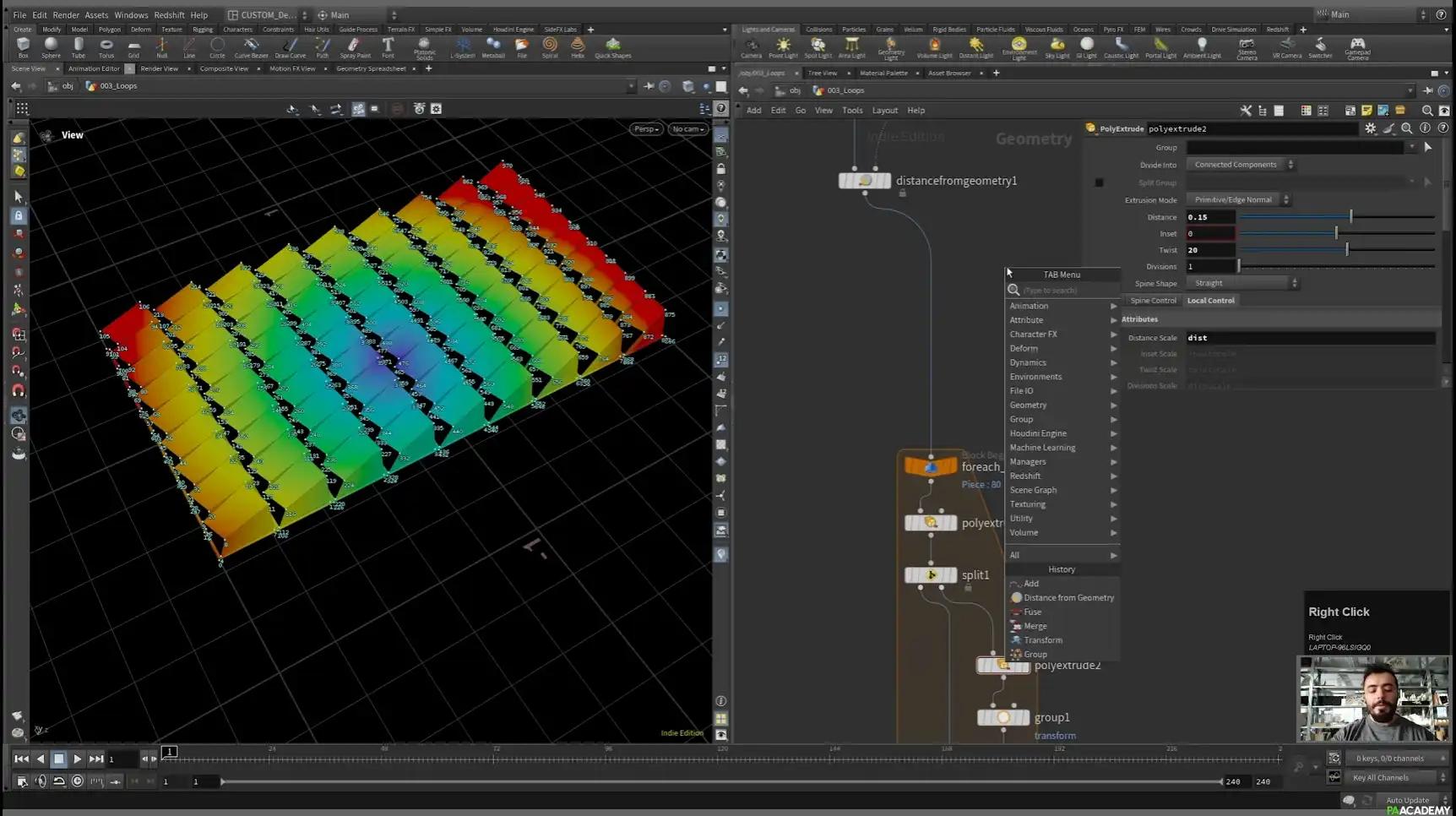Create a Sky Light
Image resolution: width=1456 pixels, height=816 pixels.
(x=1057, y=46)
